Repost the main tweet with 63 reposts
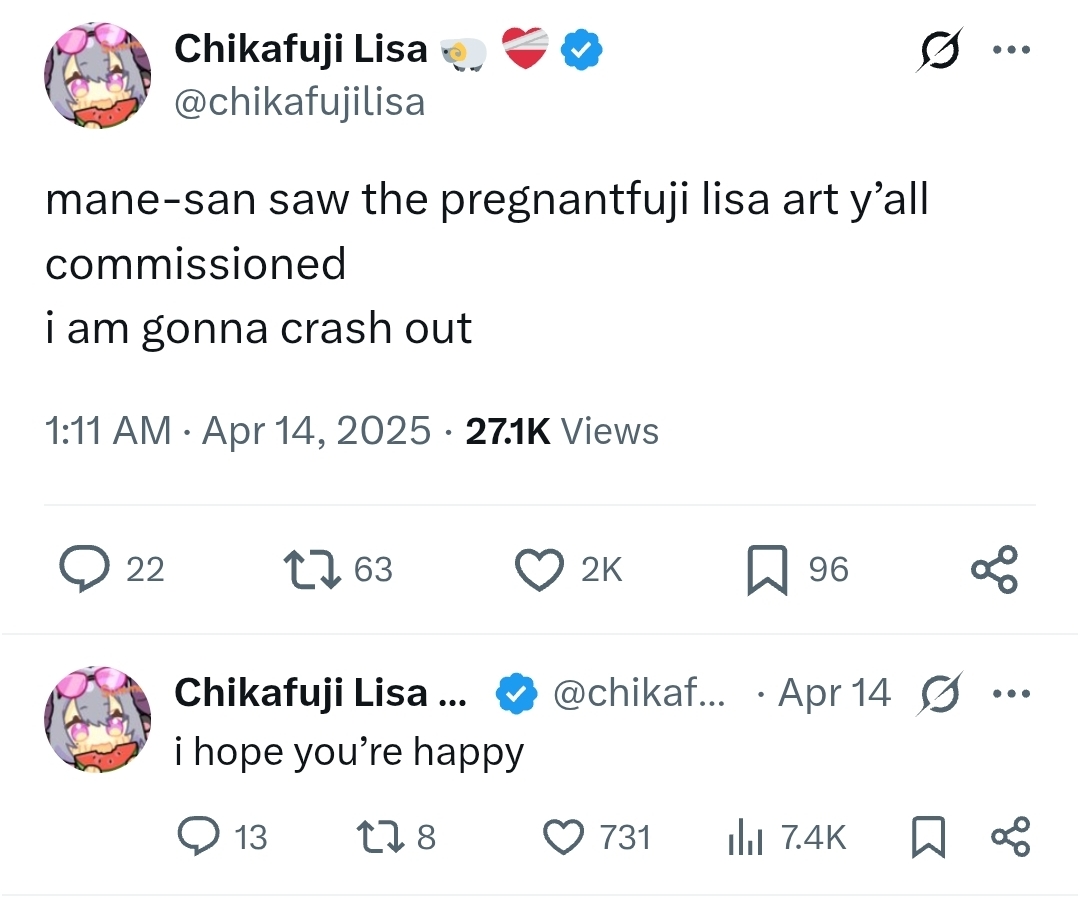 [x=312, y=569]
